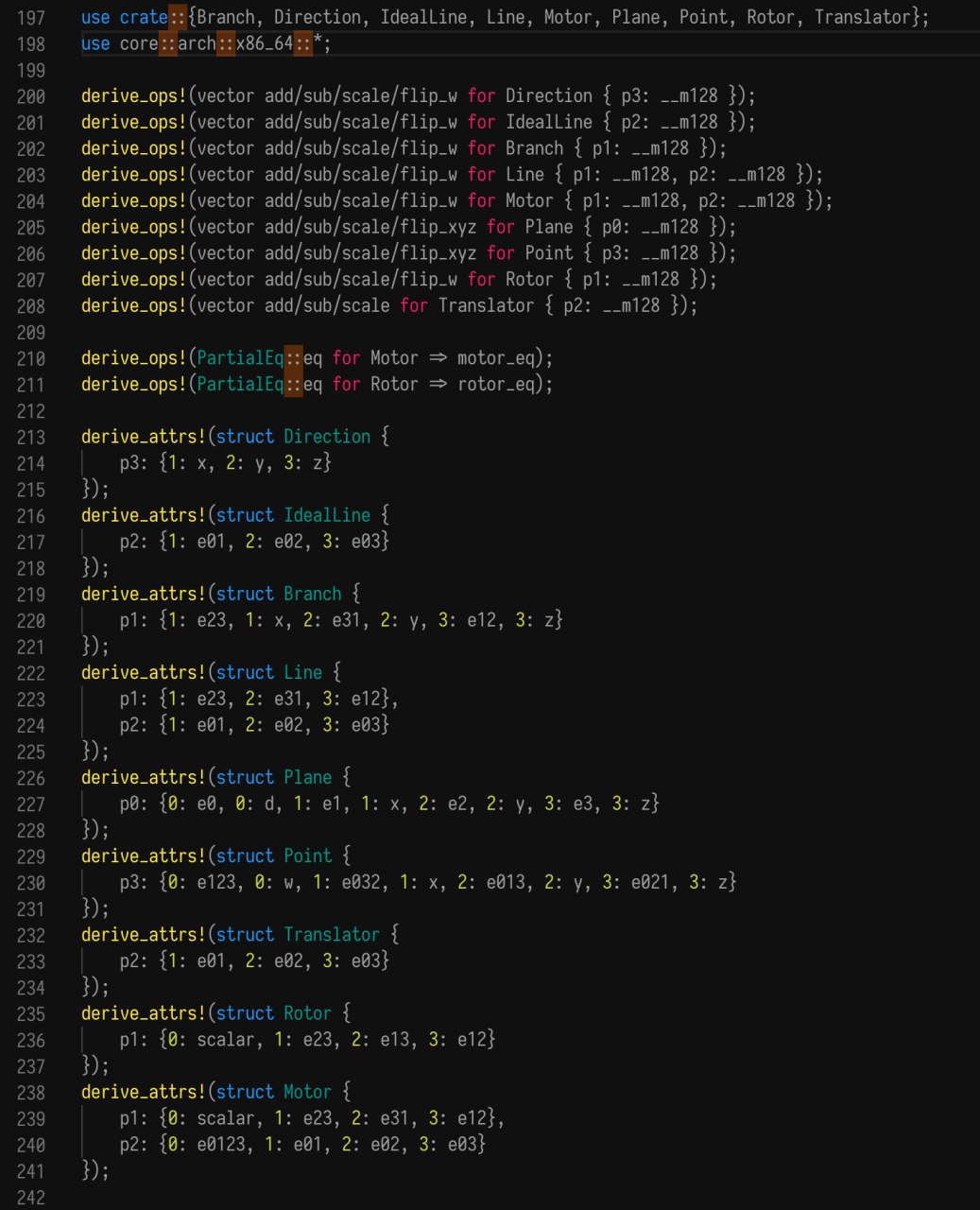The width and height of the screenshot is (980, 1210).
Task: Click 'Branch' in derive_ops on line 202
Action: click(535, 148)
